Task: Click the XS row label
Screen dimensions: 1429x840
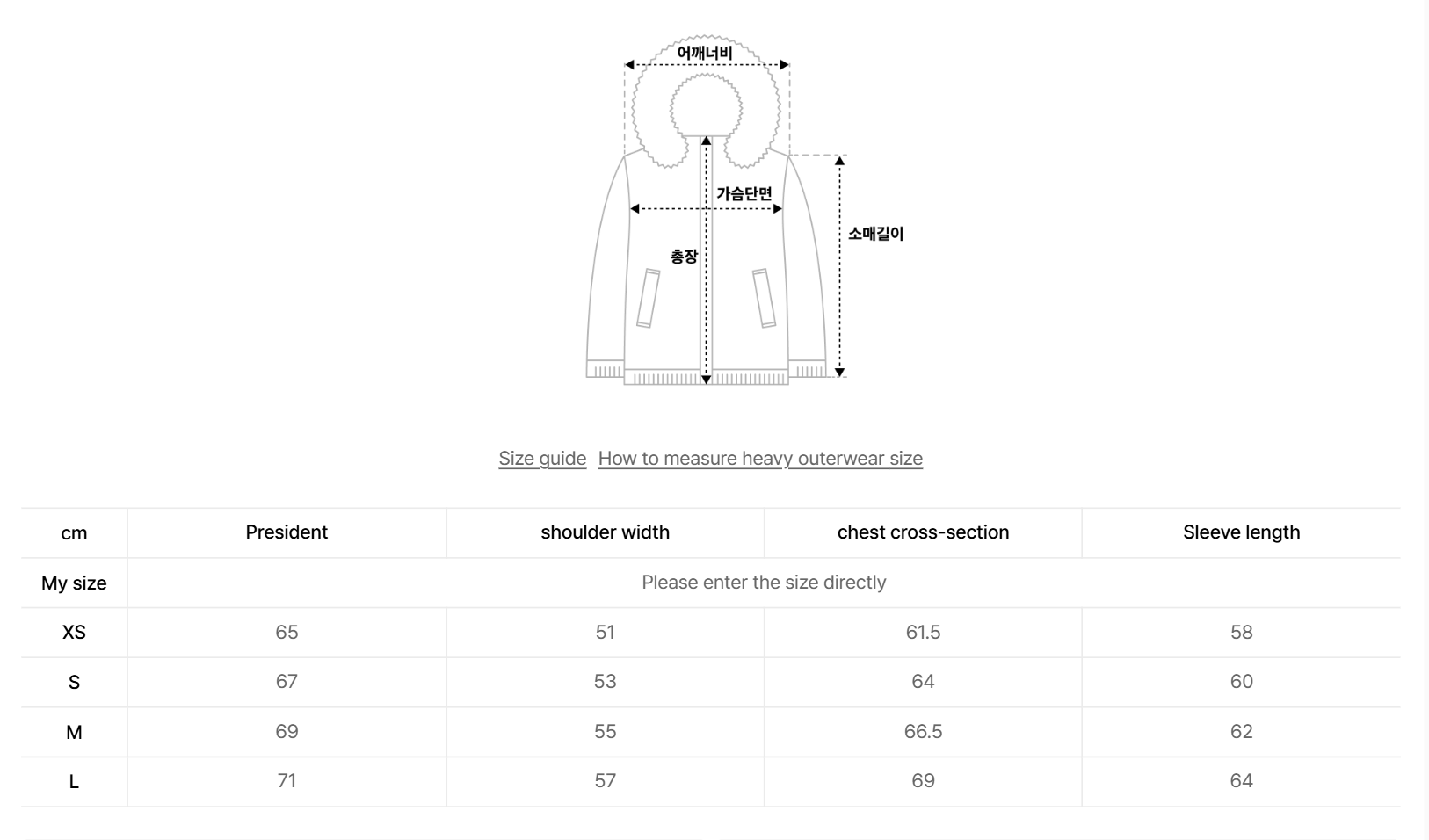Action: pyautogui.click(x=74, y=632)
